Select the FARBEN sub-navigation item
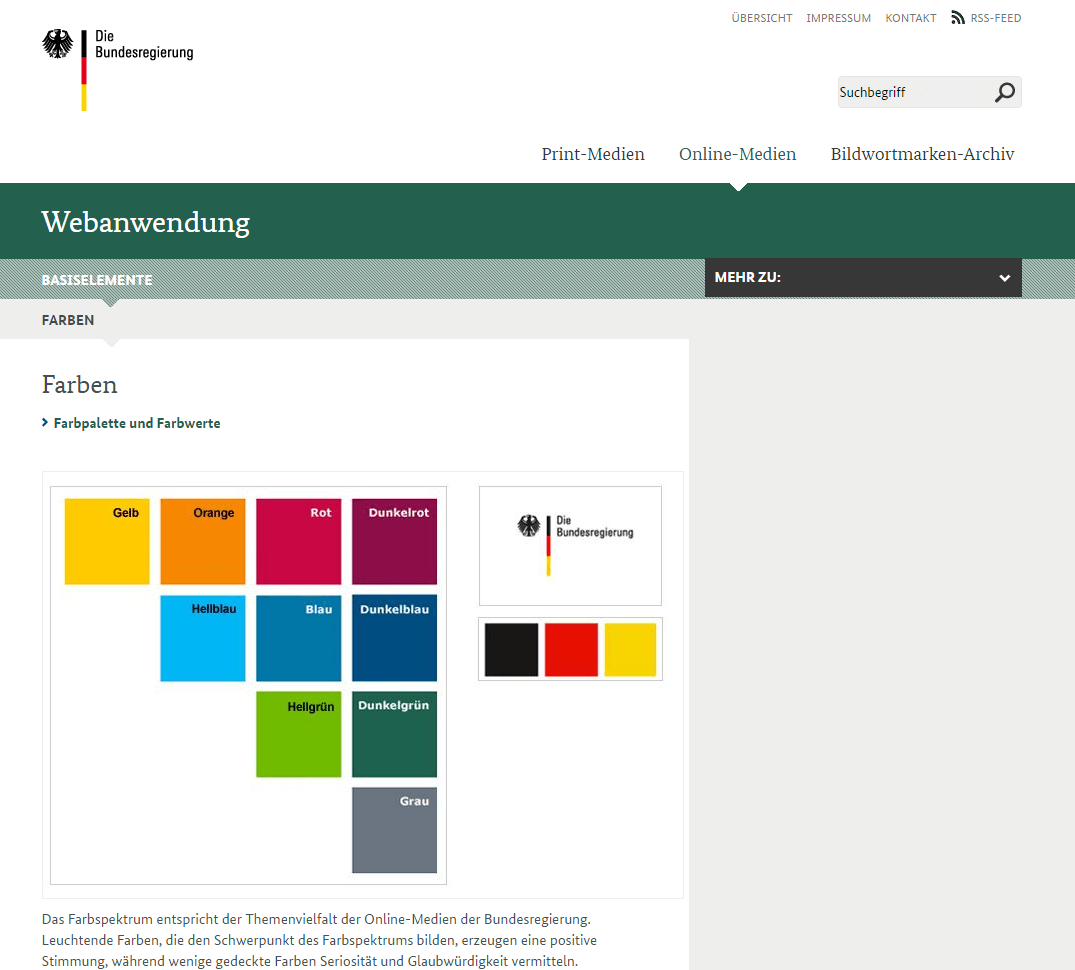 tap(68, 320)
